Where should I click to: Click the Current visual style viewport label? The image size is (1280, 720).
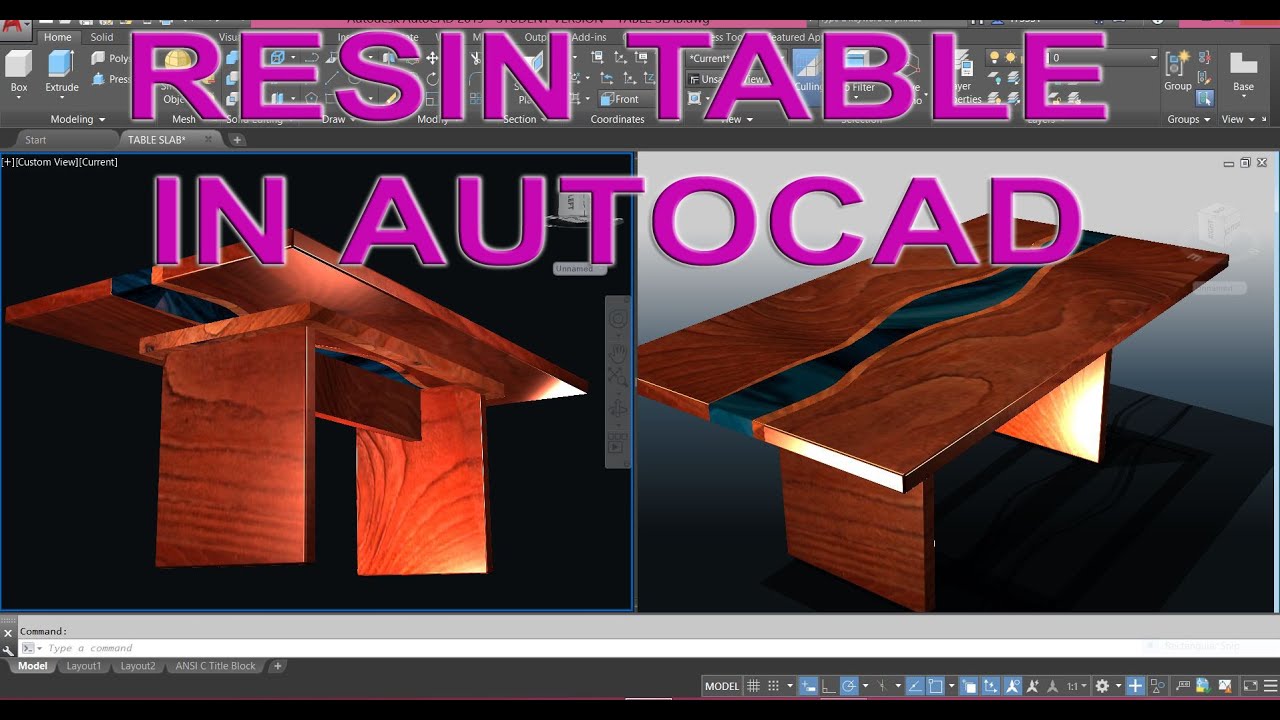[x=98, y=162]
